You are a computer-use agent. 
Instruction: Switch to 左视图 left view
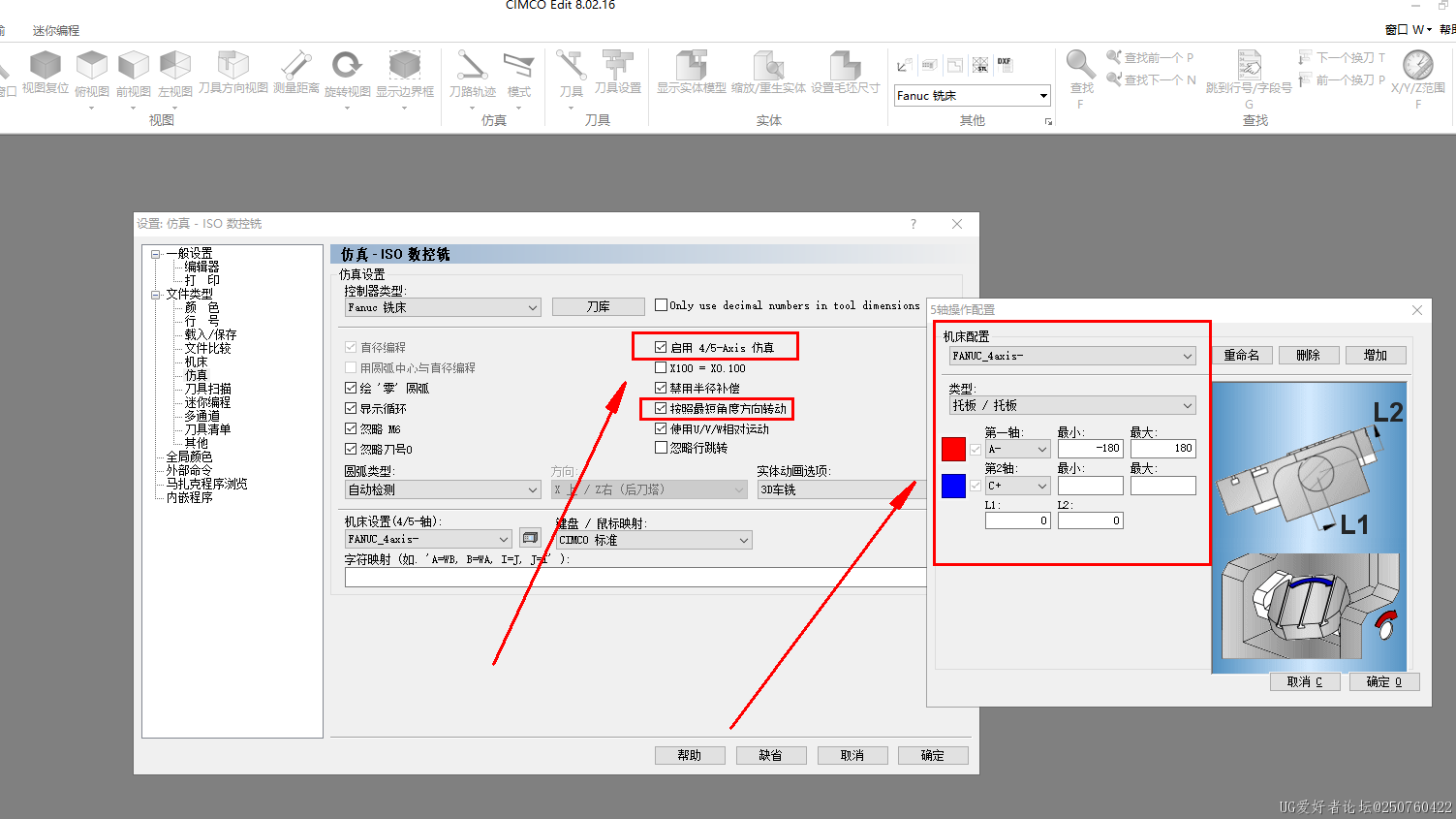175,66
